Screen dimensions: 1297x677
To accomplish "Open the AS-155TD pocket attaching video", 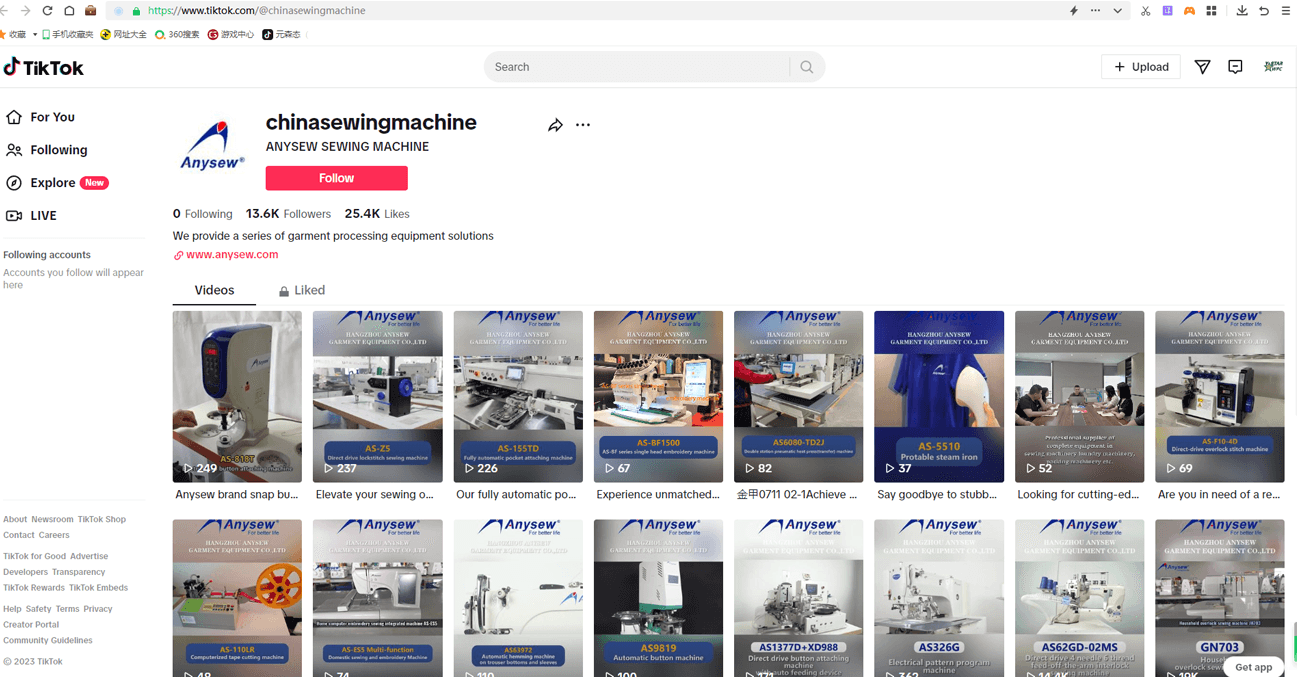I will (x=518, y=397).
